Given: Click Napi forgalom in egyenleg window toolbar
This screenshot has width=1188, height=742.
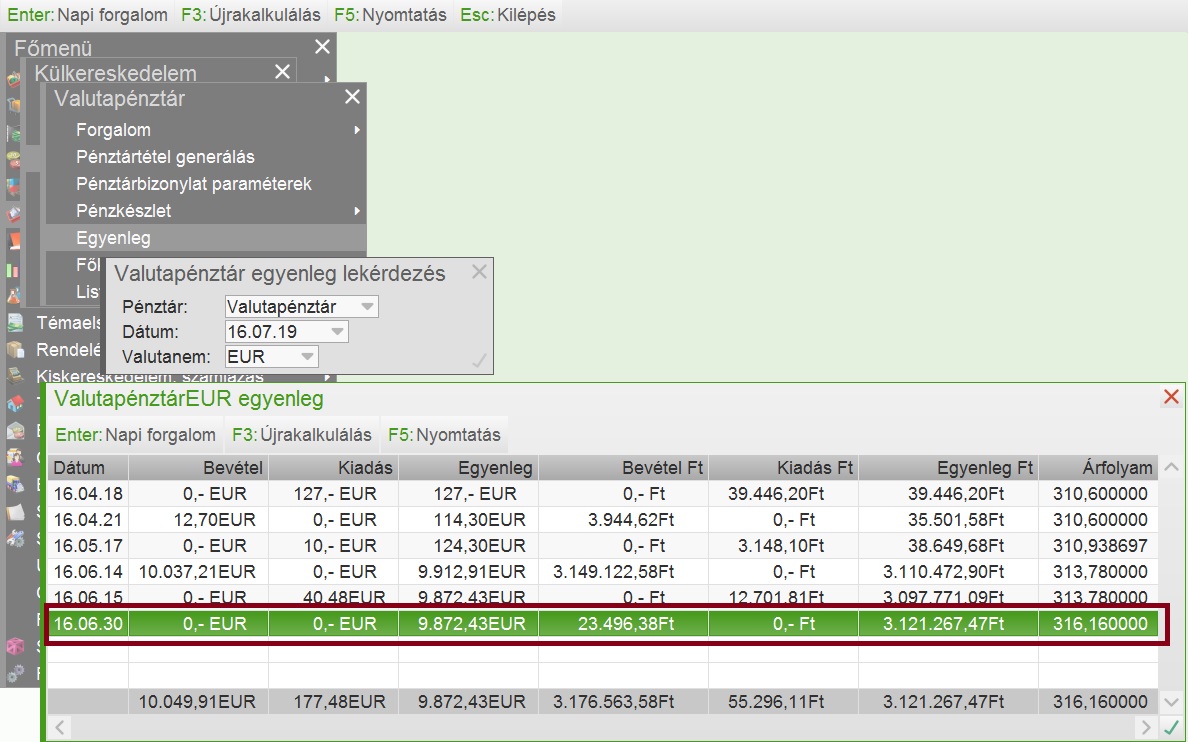Looking at the screenshot, I should click(136, 435).
